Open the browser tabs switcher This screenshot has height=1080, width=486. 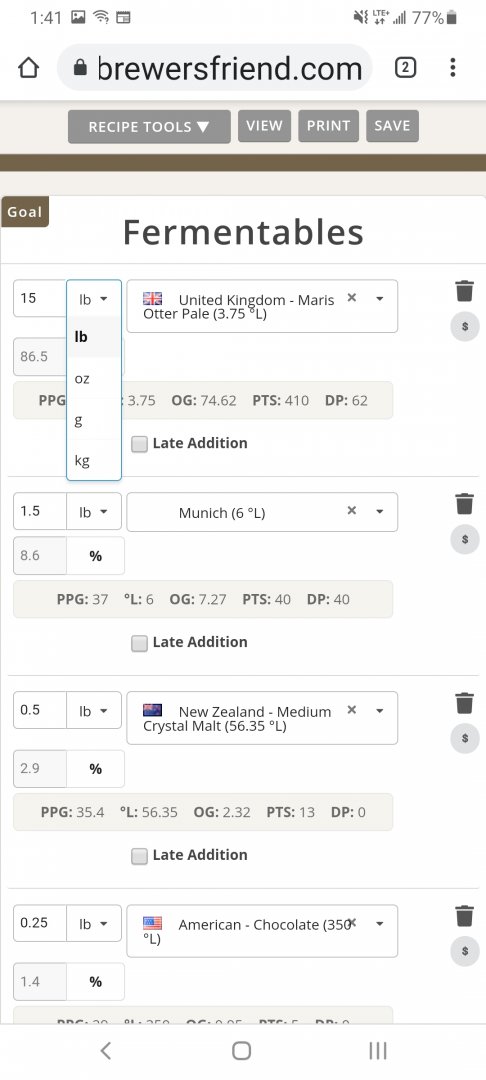pos(405,68)
